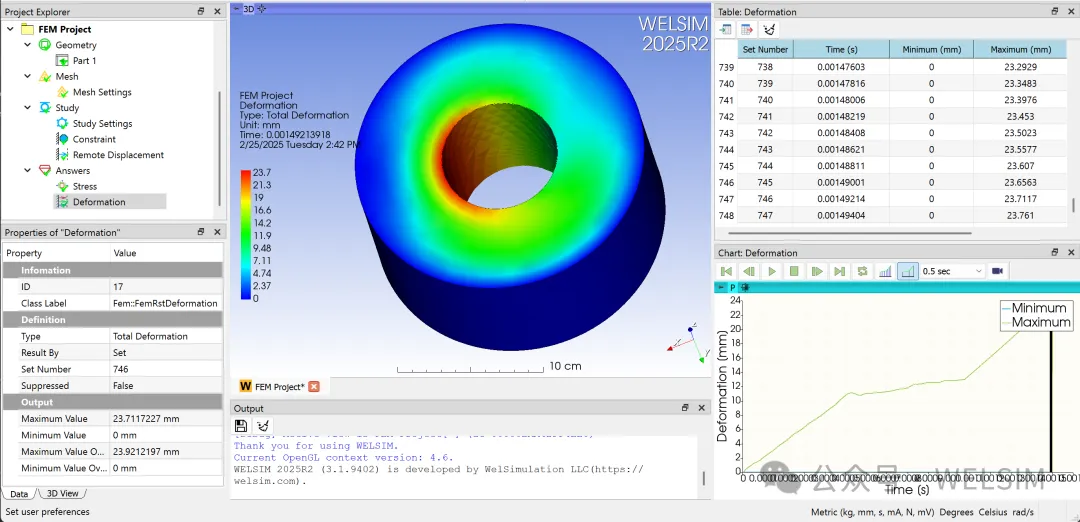This screenshot has width=1080, height=522.
Task: Click the Deformation result icon in tree
Action: point(62,202)
